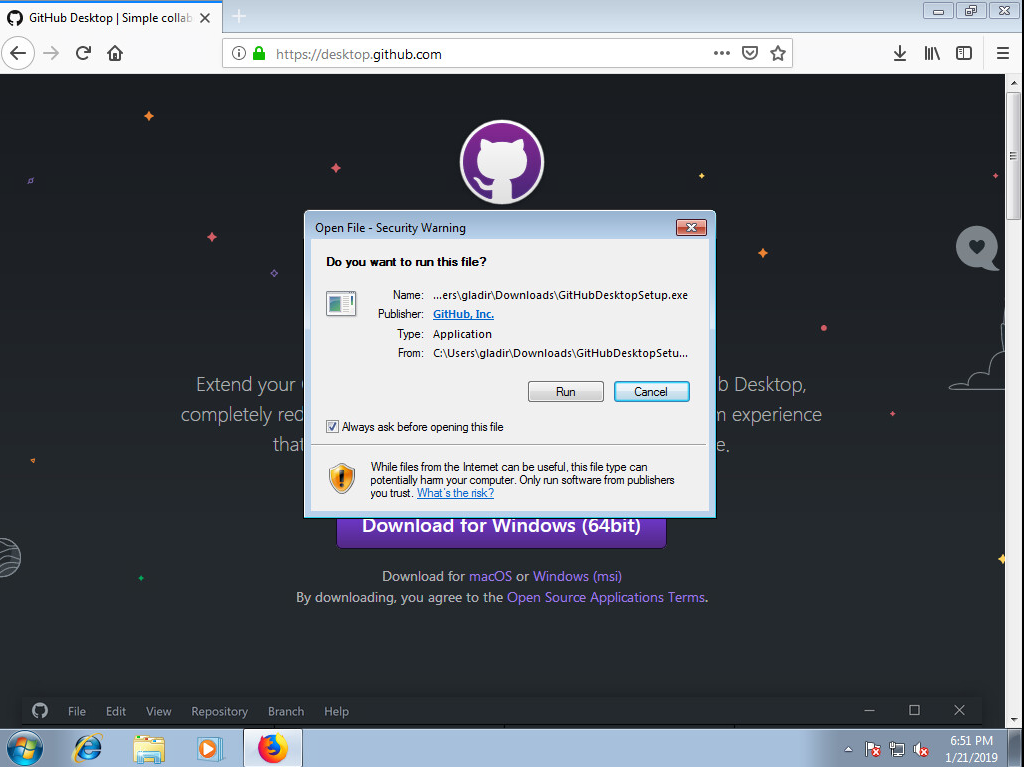This screenshot has width=1024, height=767.
Task: Click the application file icon in dialog
Action: (341, 304)
